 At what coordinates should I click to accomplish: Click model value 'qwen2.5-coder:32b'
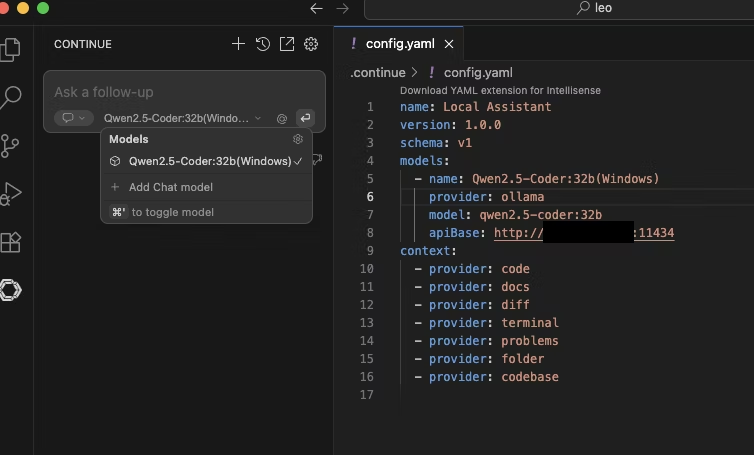click(x=540, y=215)
